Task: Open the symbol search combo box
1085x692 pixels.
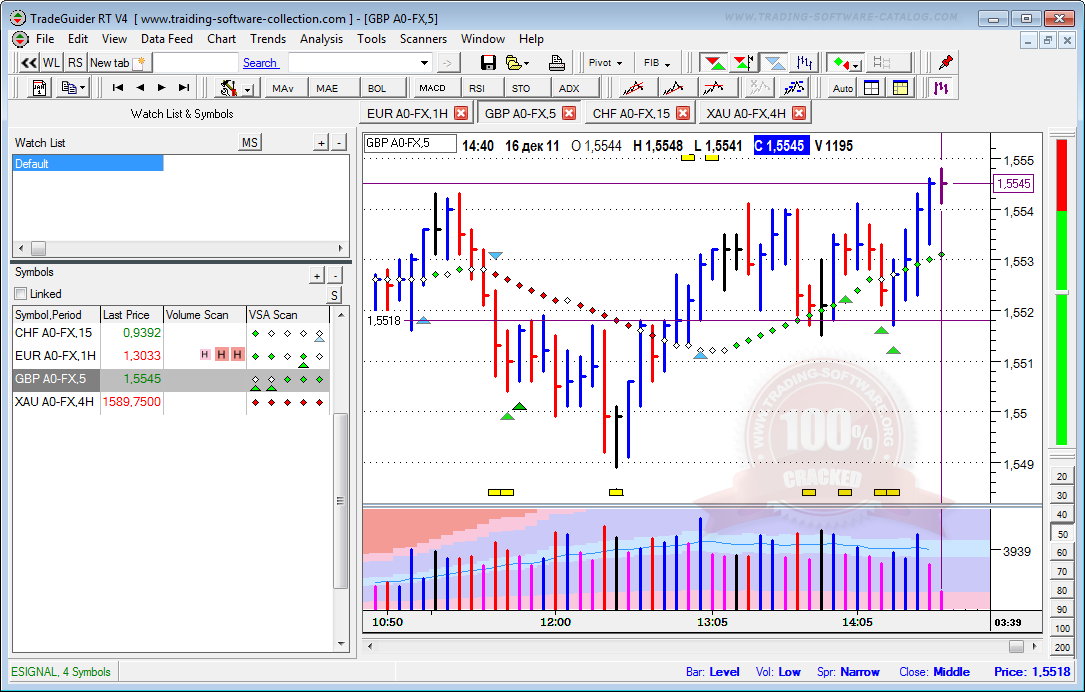Action: click(x=360, y=63)
